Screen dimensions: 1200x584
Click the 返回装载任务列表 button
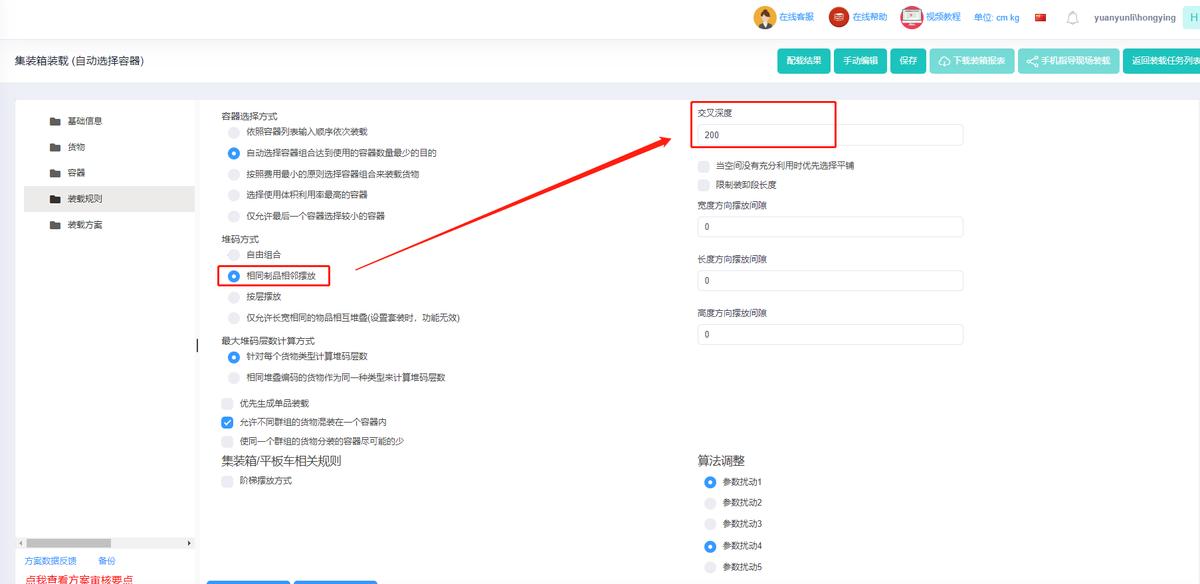tap(1161, 61)
